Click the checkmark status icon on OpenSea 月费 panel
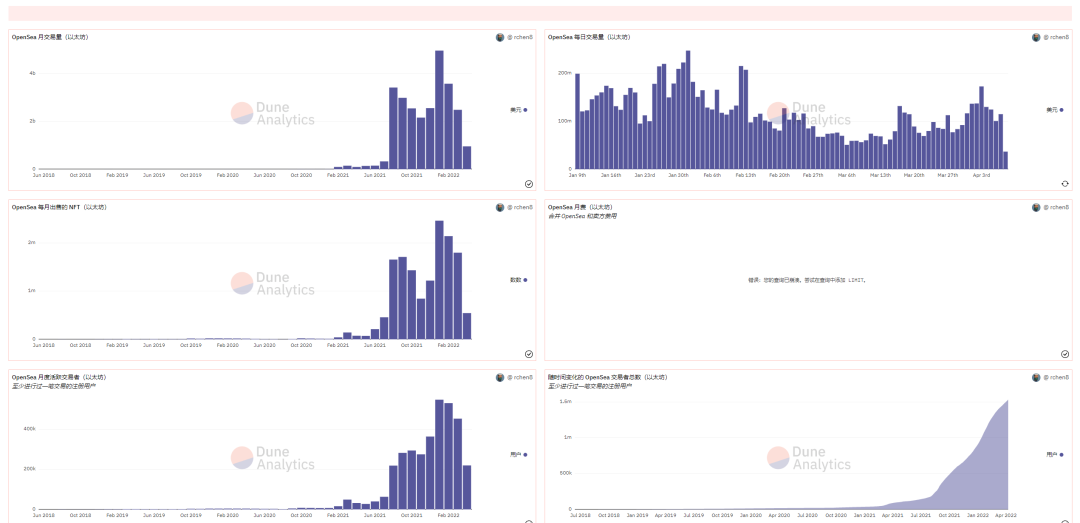The height and width of the screenshot is (523, 1080). pyautogui.click(x=1065, y=354)
